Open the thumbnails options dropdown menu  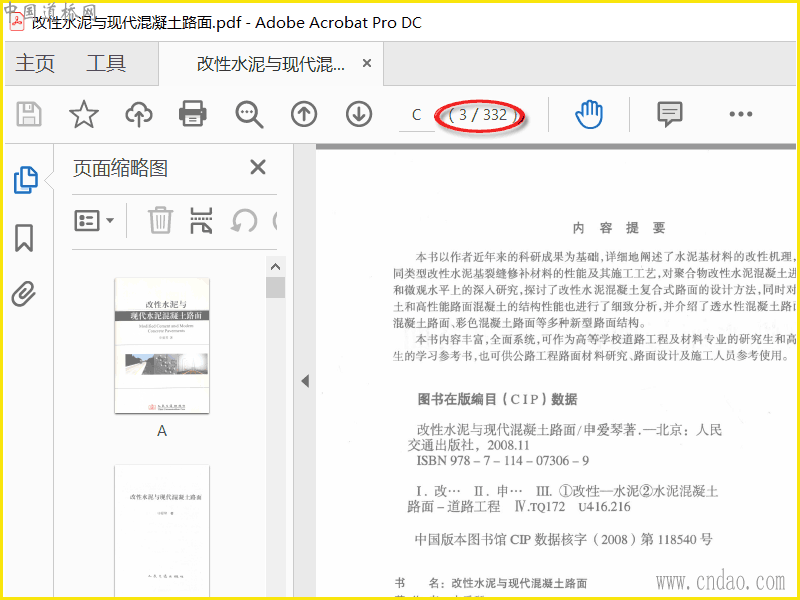pyautogui.click(x=94, y=221)
